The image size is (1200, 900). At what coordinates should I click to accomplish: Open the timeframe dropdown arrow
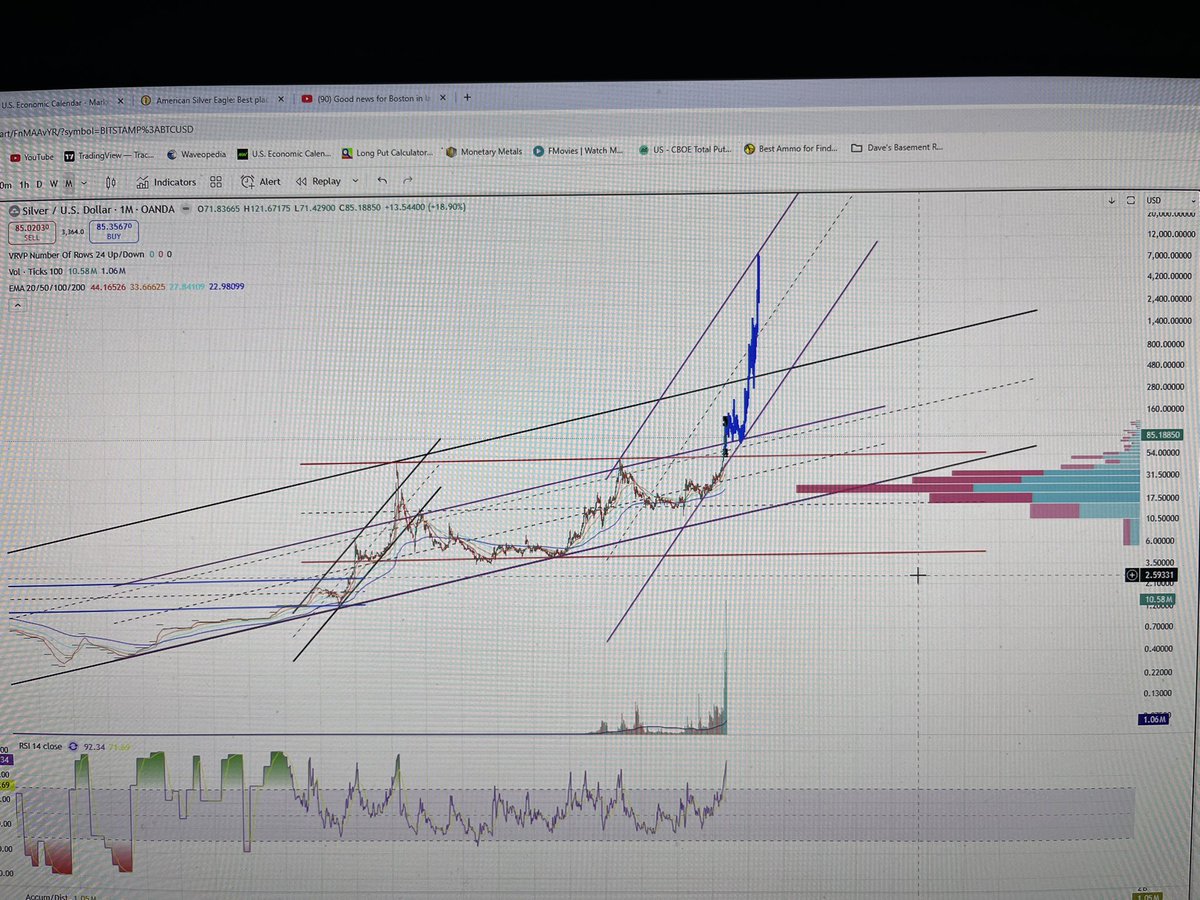83,184
